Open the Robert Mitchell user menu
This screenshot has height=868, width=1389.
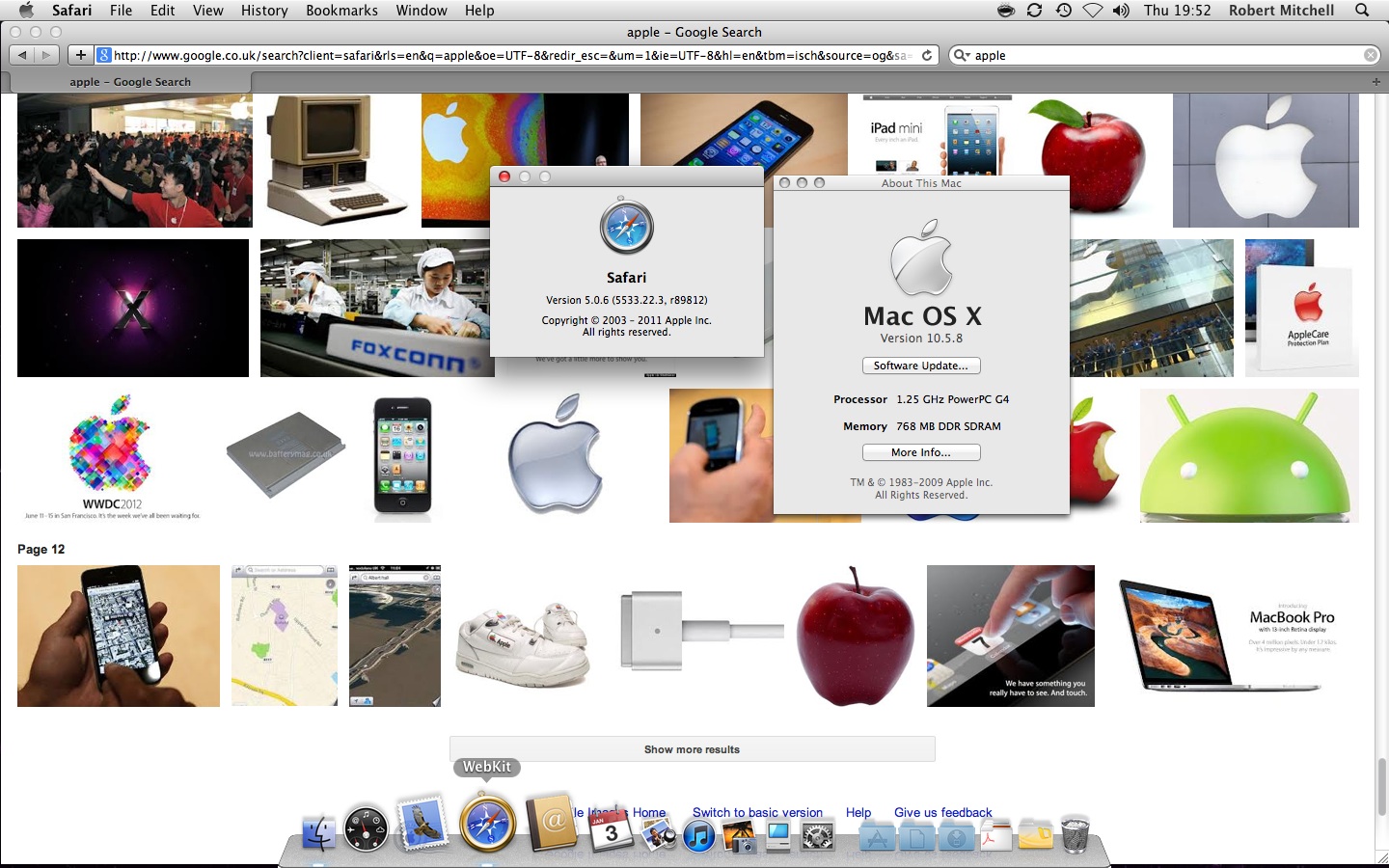1281,10
